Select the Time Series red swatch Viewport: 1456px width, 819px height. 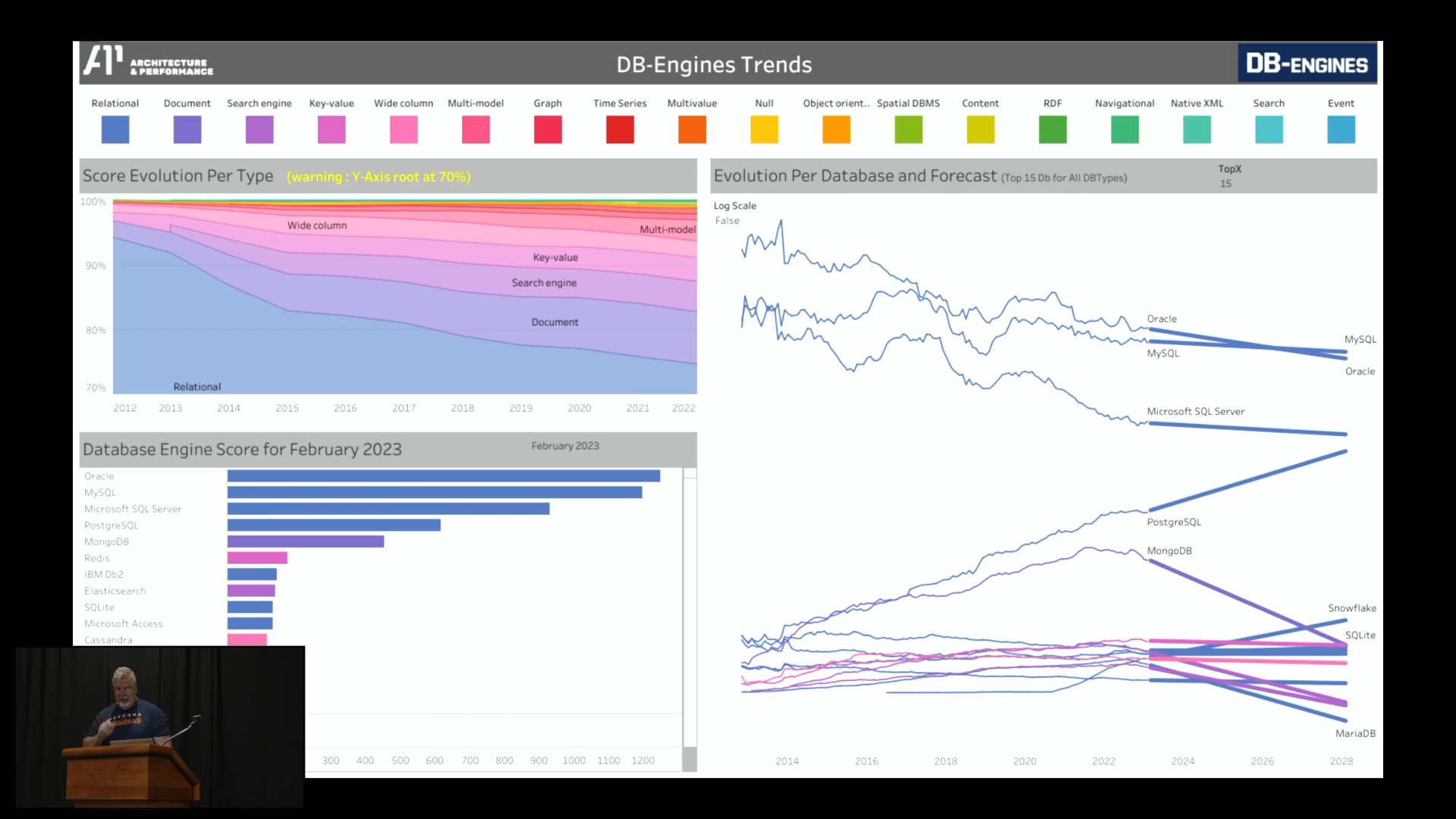(620, 130)
